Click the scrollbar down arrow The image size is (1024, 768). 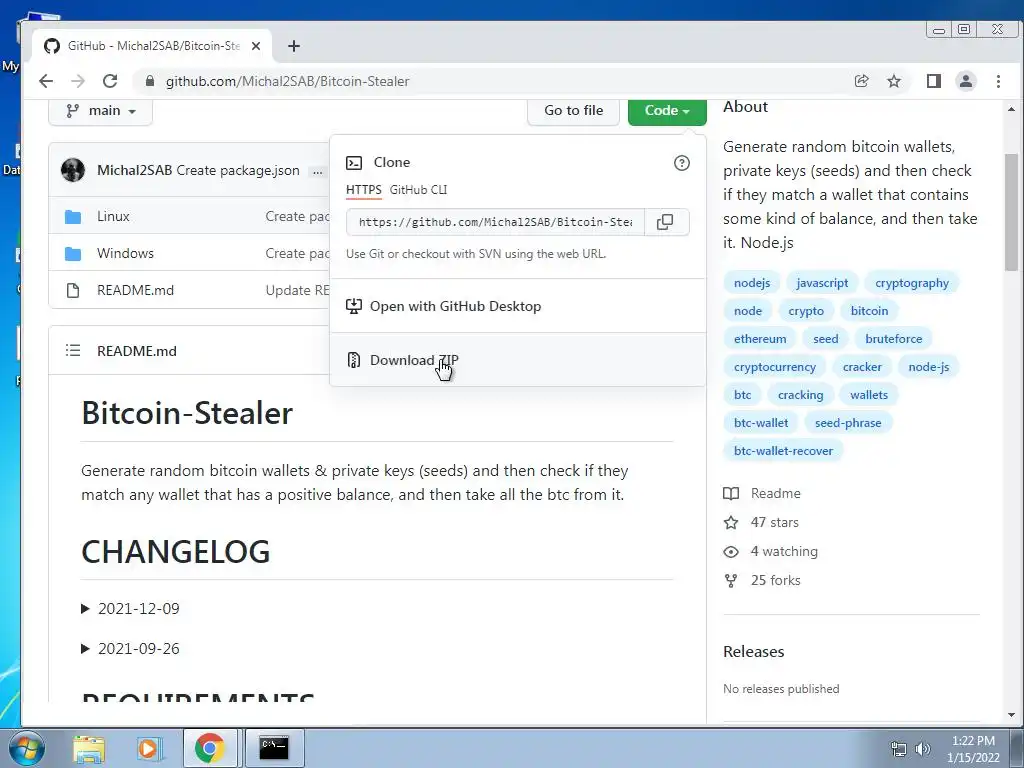point(1011,715)
